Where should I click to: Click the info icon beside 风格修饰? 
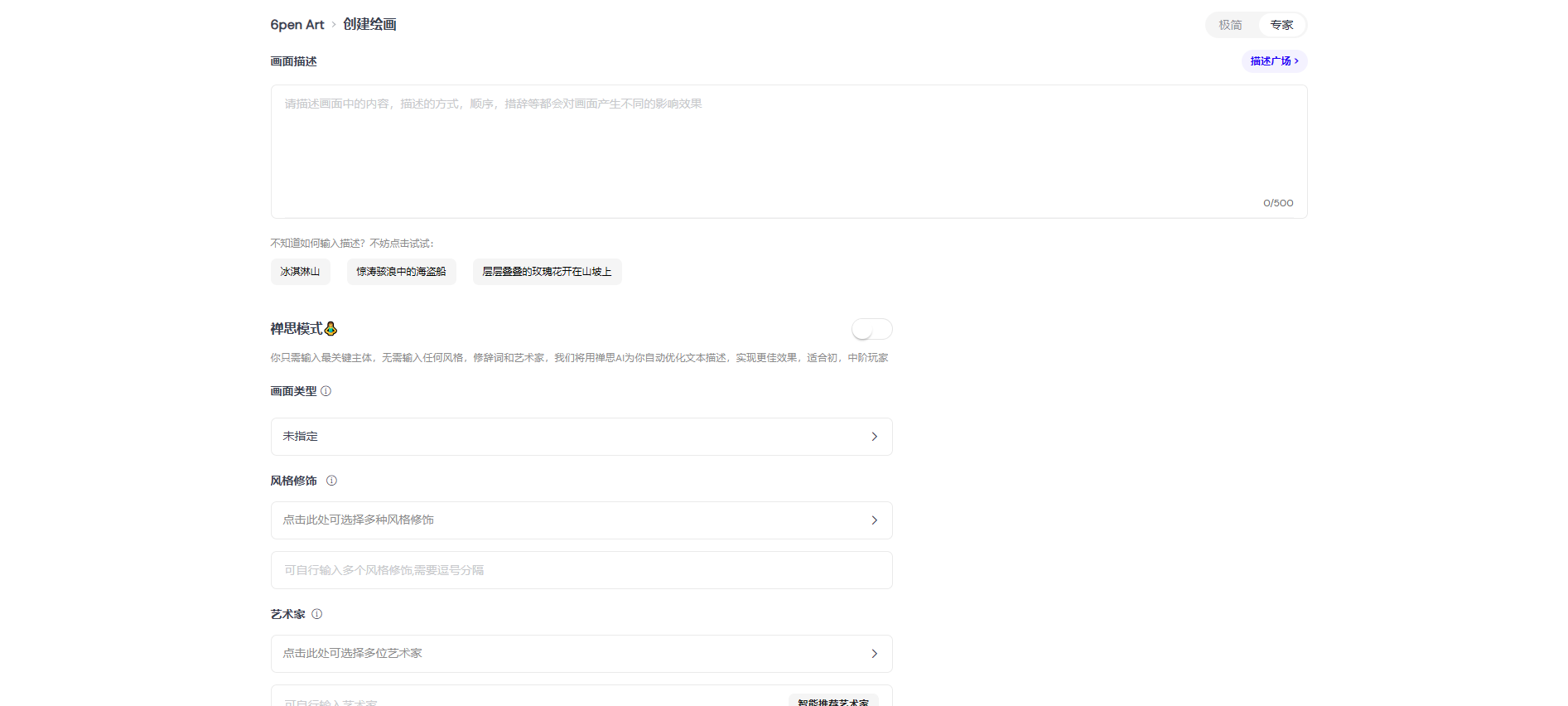pyautogui.click(x=331, y=481)
